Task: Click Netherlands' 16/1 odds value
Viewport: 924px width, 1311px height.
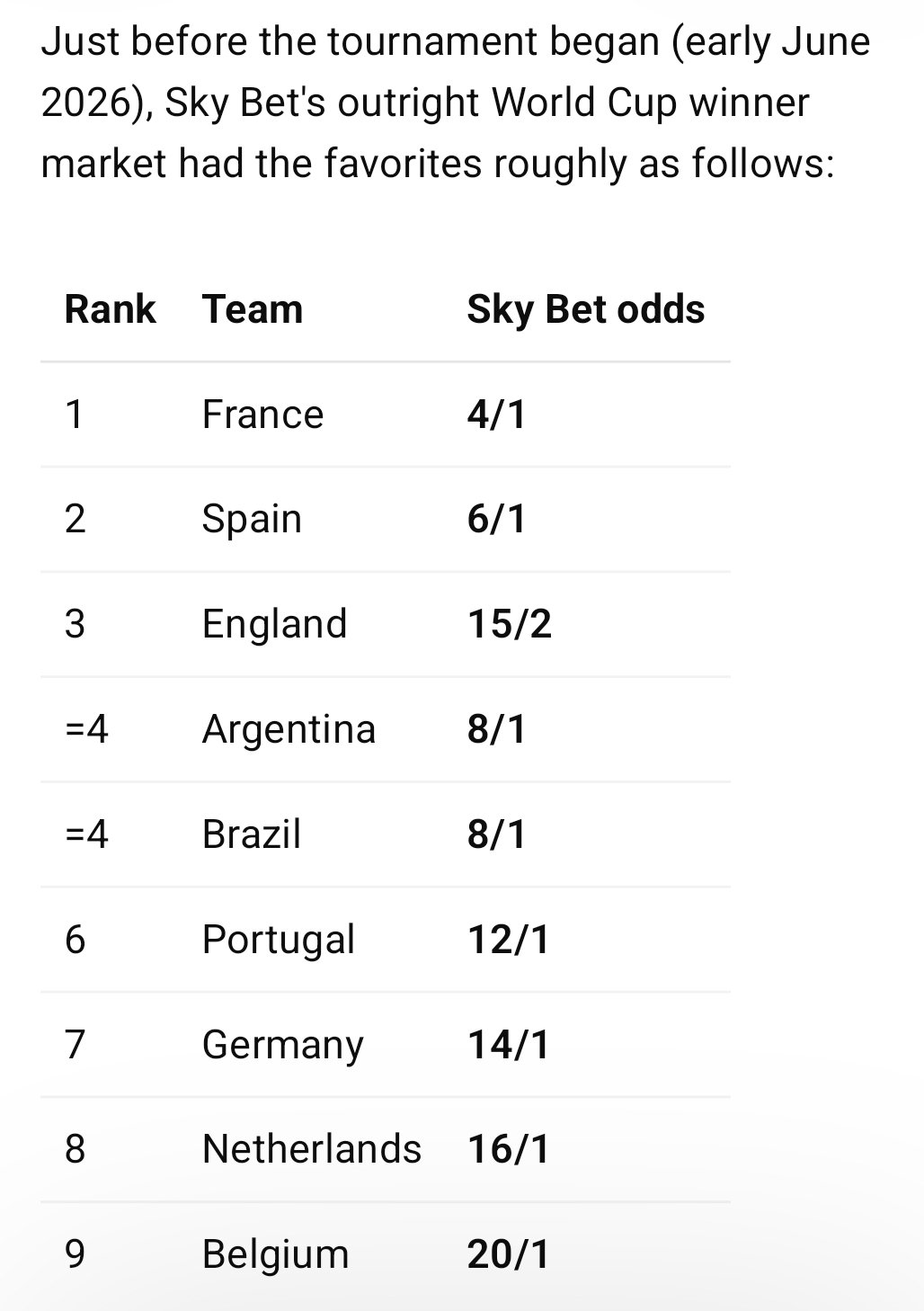Action: [509, 1149]
